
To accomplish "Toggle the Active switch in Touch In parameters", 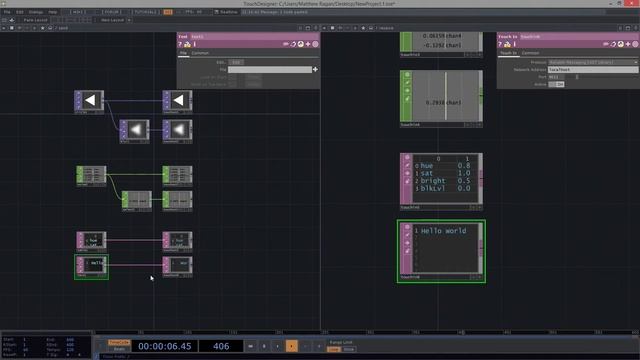I will [556, 84].
